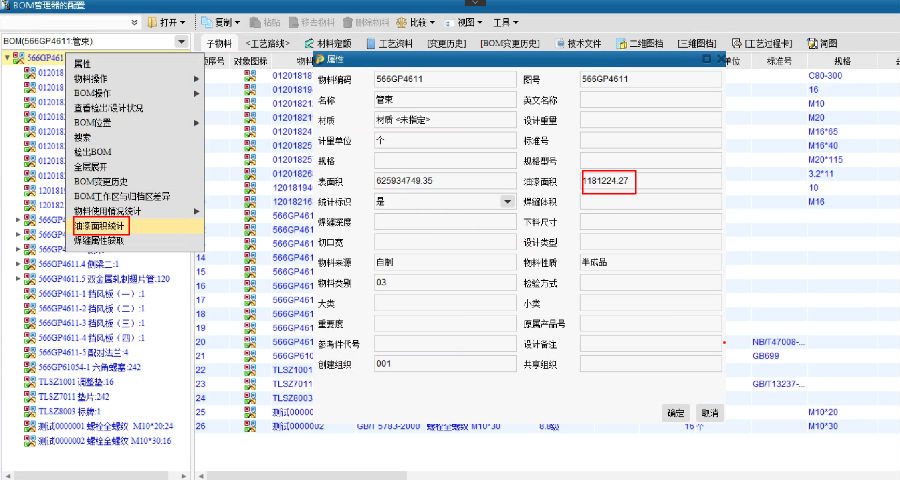
Task: Expand the 566GP4611.4 侧梁二 tree node
Action: [x=18, y=264]
